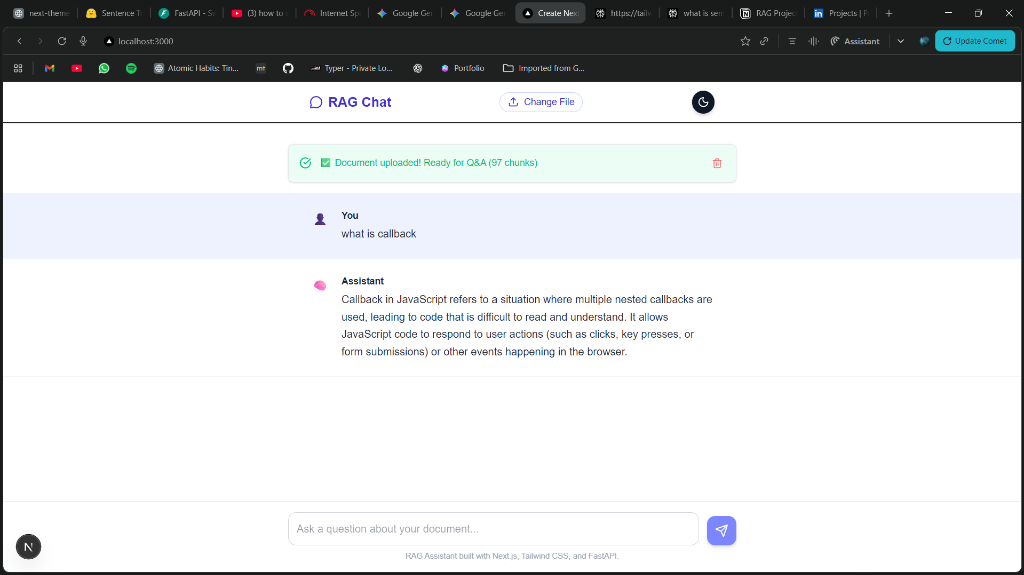Click the Update Comet button

(x=973, y=41)
